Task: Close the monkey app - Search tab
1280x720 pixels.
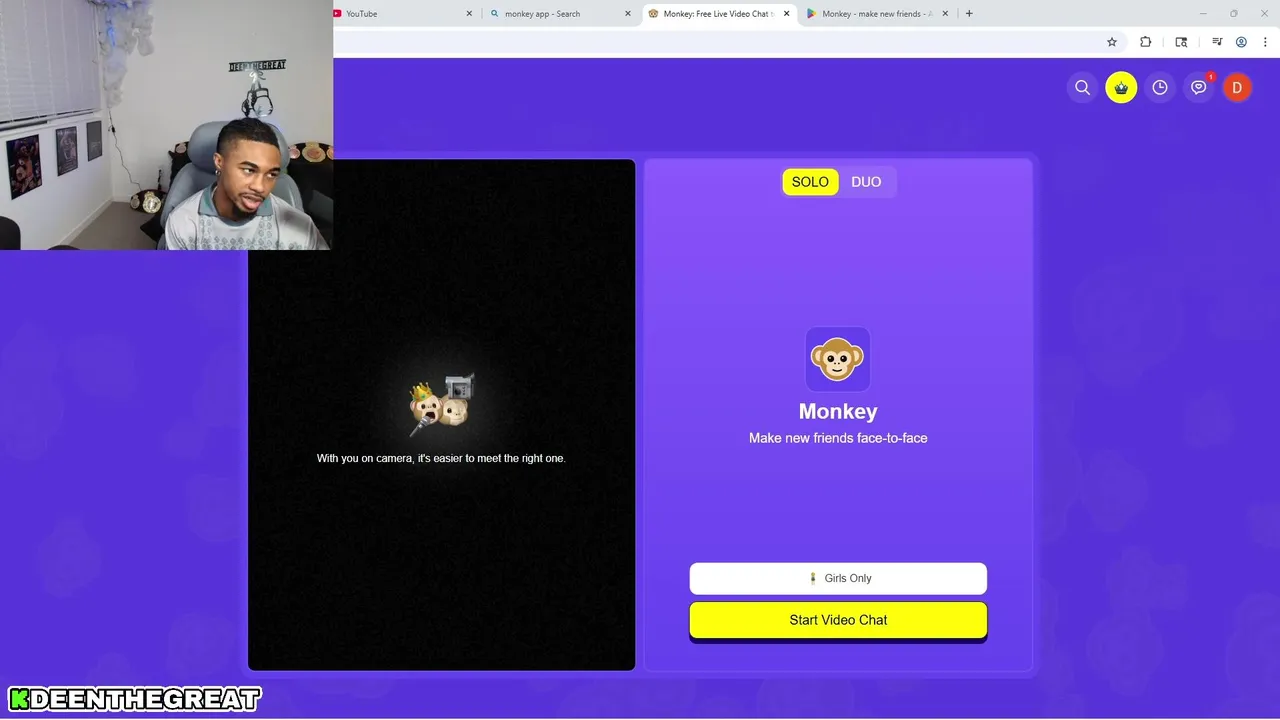Action: (x=628, y=14)
